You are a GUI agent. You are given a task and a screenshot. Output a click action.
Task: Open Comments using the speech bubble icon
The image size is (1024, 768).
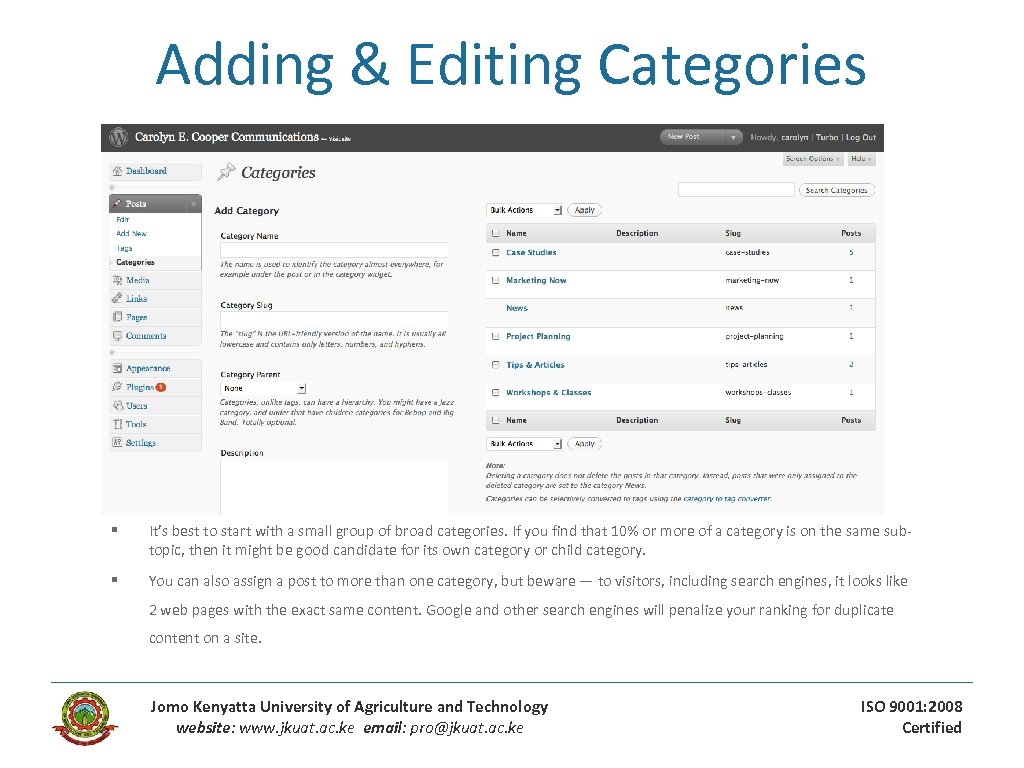pyautogui.click(x=117, y=335)
